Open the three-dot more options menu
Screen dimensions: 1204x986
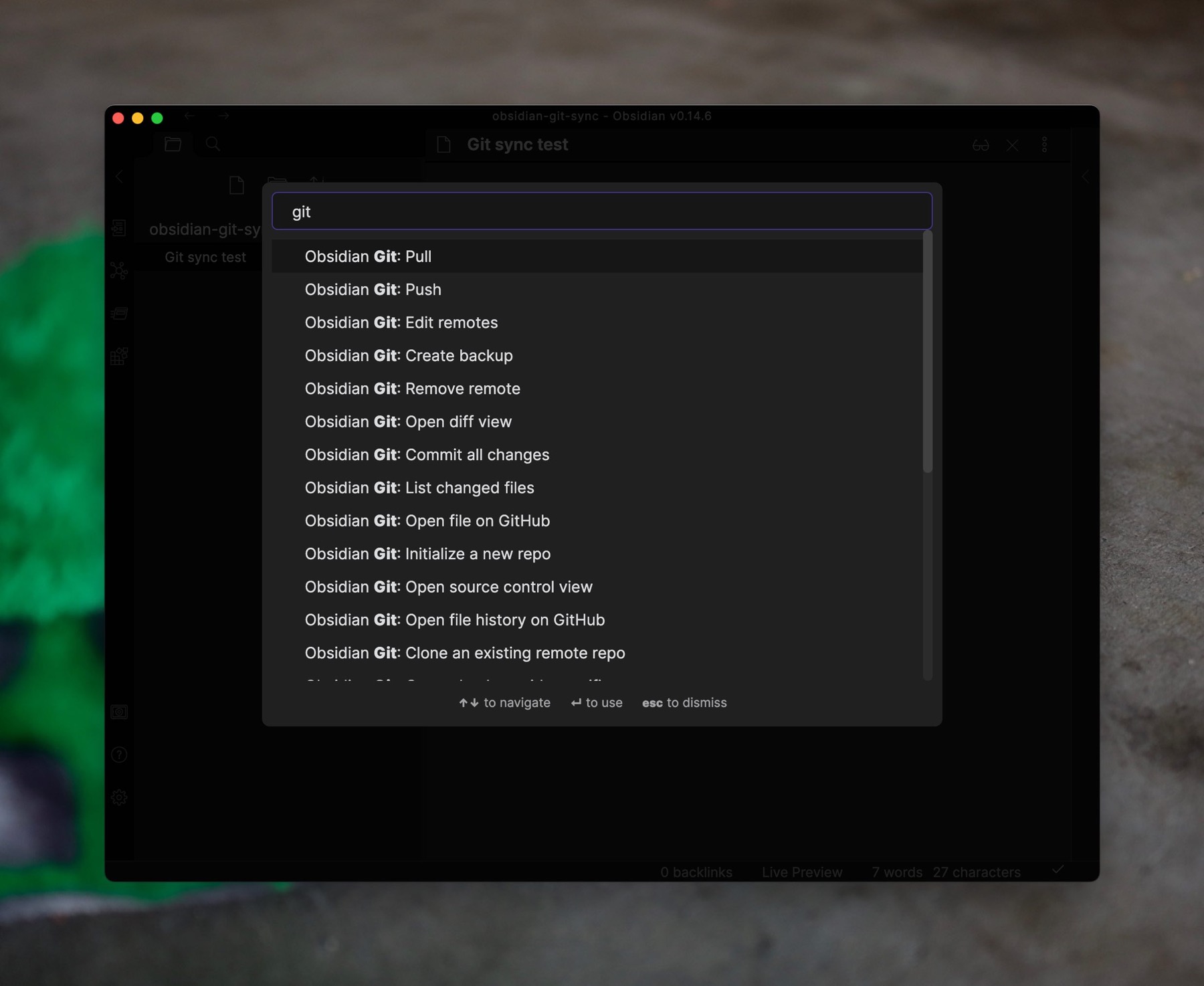[1044, 144]
